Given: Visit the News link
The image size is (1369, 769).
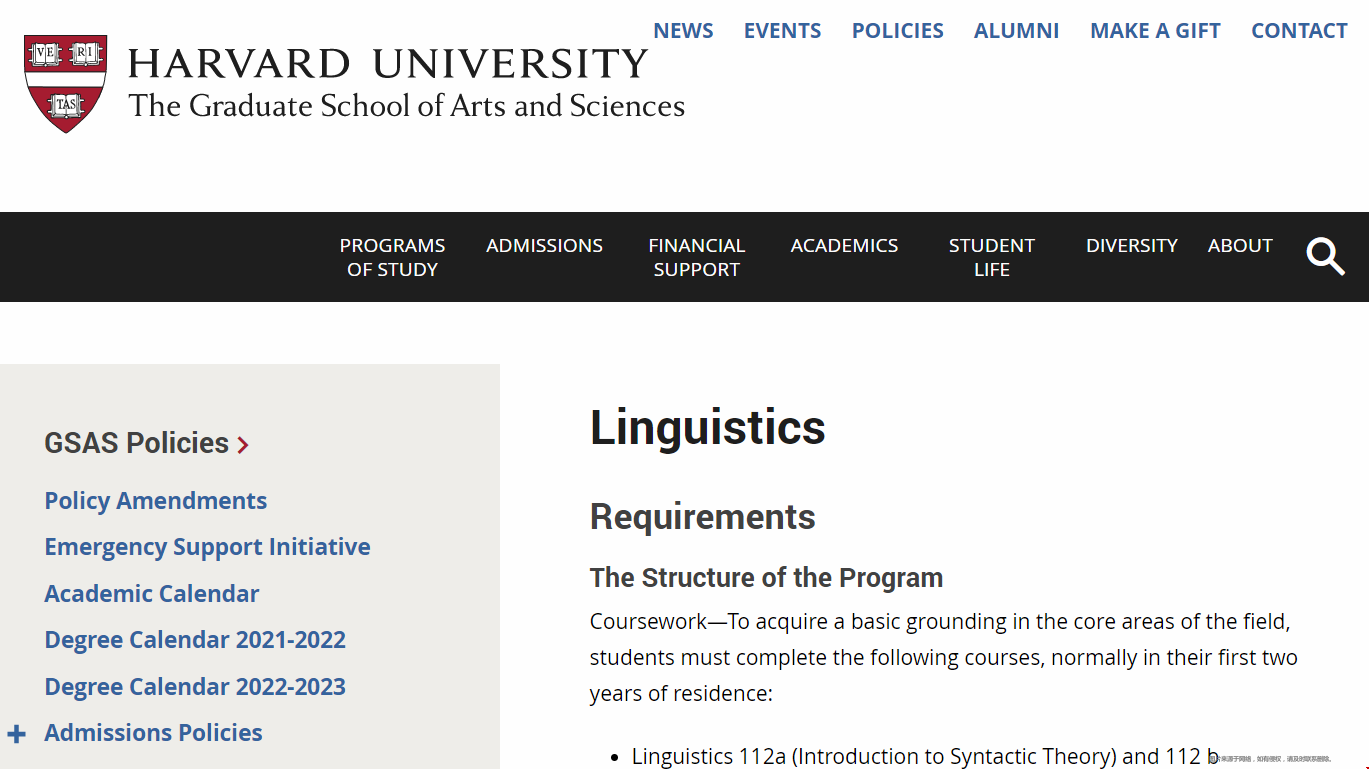Looking at the screenshot, I should 683,31.
